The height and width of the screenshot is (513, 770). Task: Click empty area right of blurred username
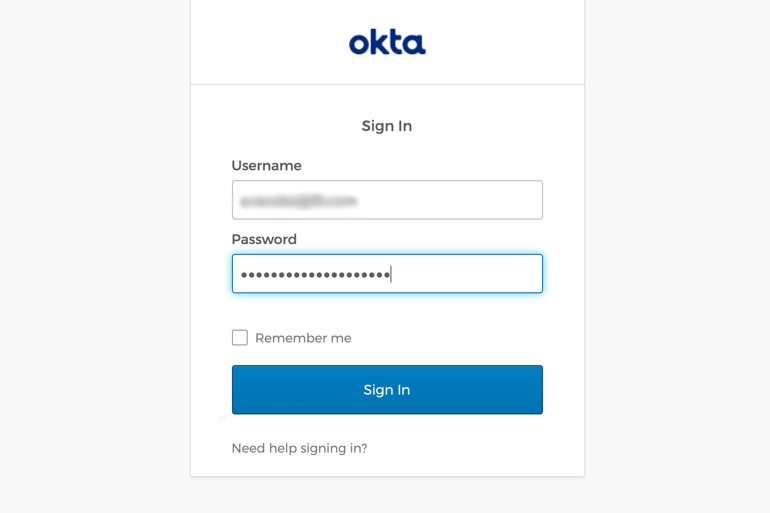click(x=450, y=200)
